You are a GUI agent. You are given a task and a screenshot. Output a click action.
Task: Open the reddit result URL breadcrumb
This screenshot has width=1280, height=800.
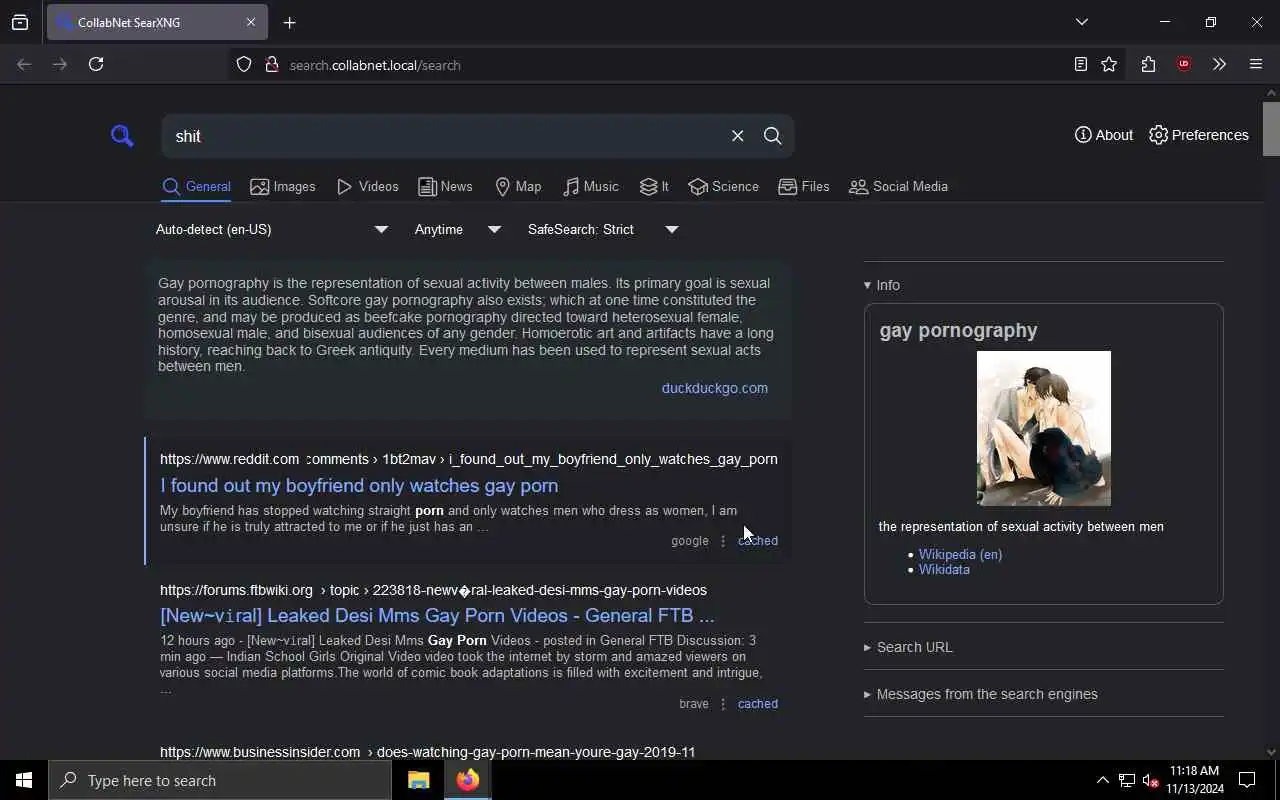pyautogui.click(x=469, y=459)
